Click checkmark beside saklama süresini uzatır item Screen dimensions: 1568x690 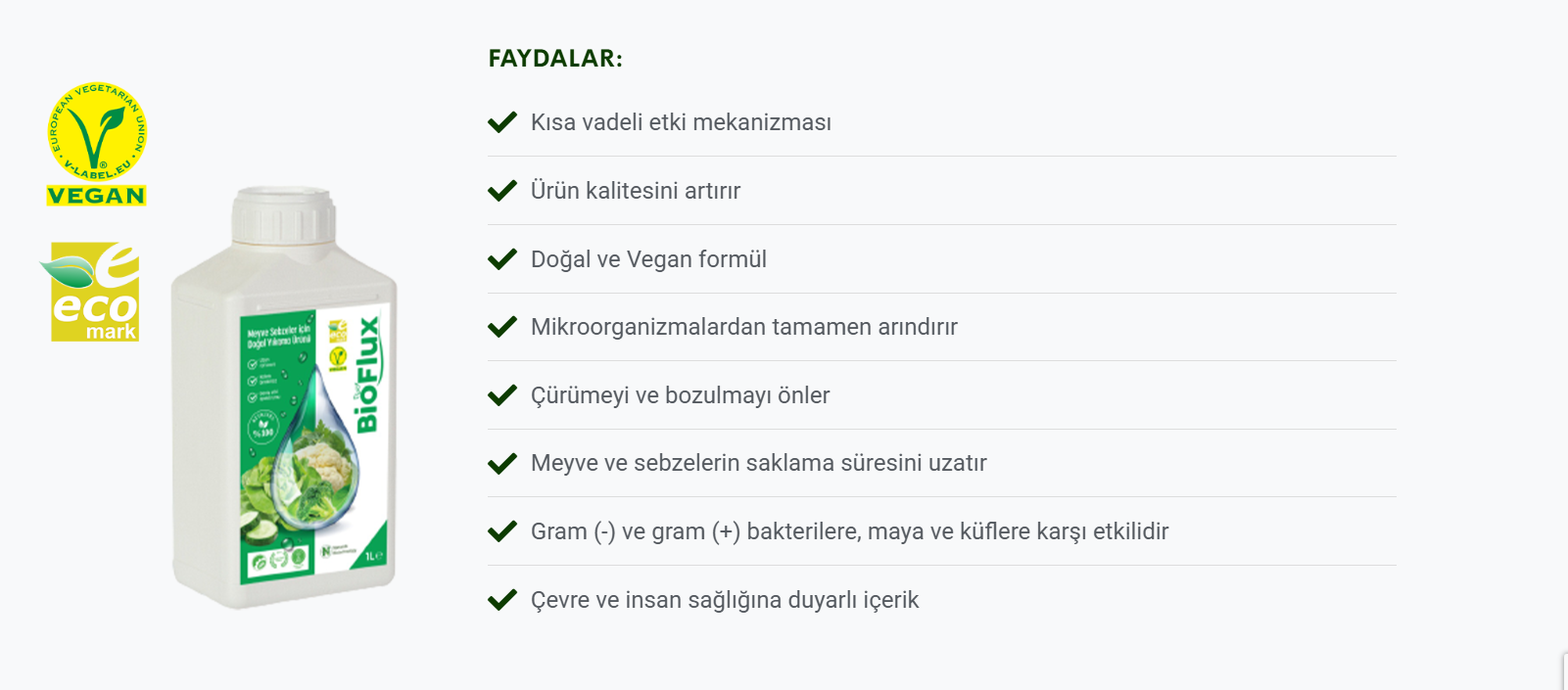coord(502,463)
